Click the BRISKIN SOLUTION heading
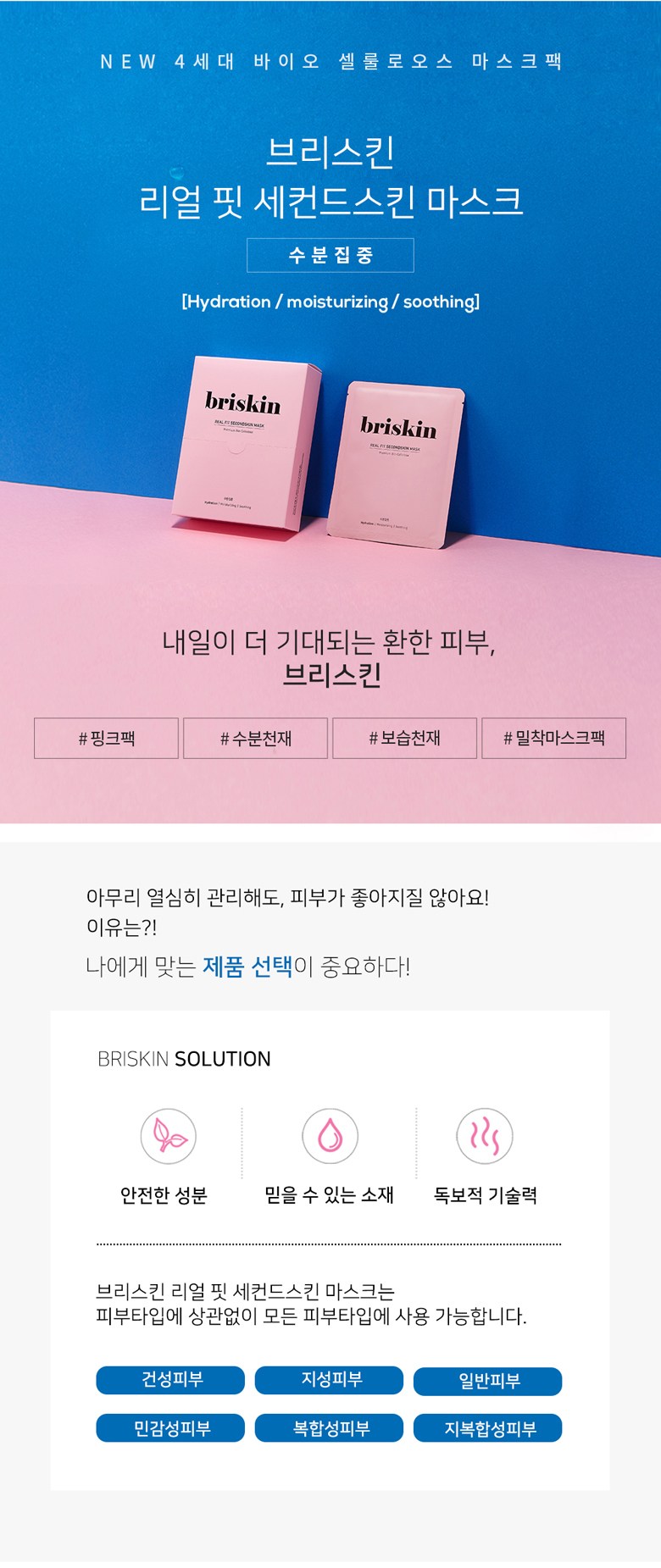This screenshot has height=1568, width=661. [184, 1059]
